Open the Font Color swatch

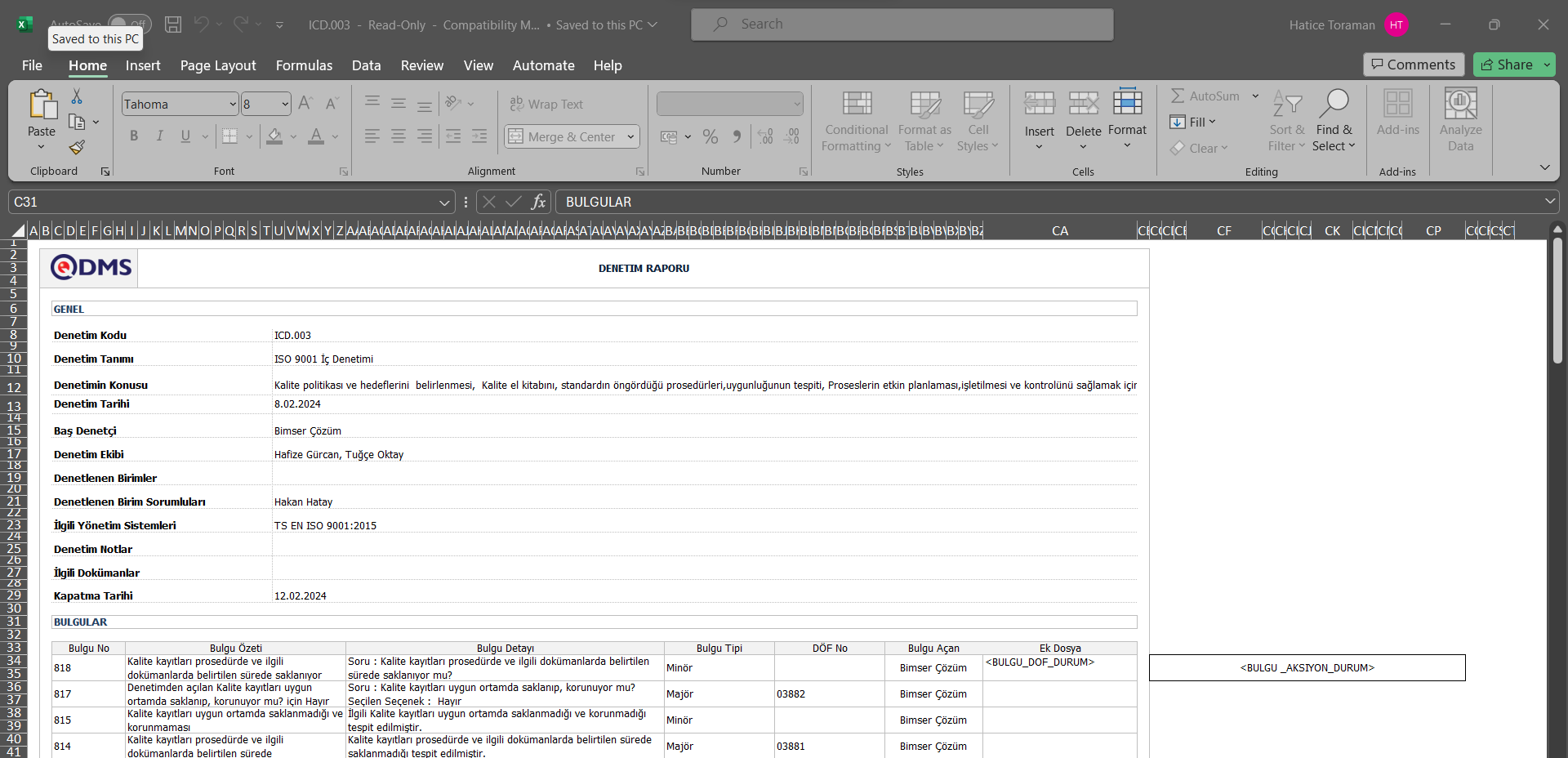[316, 136]
